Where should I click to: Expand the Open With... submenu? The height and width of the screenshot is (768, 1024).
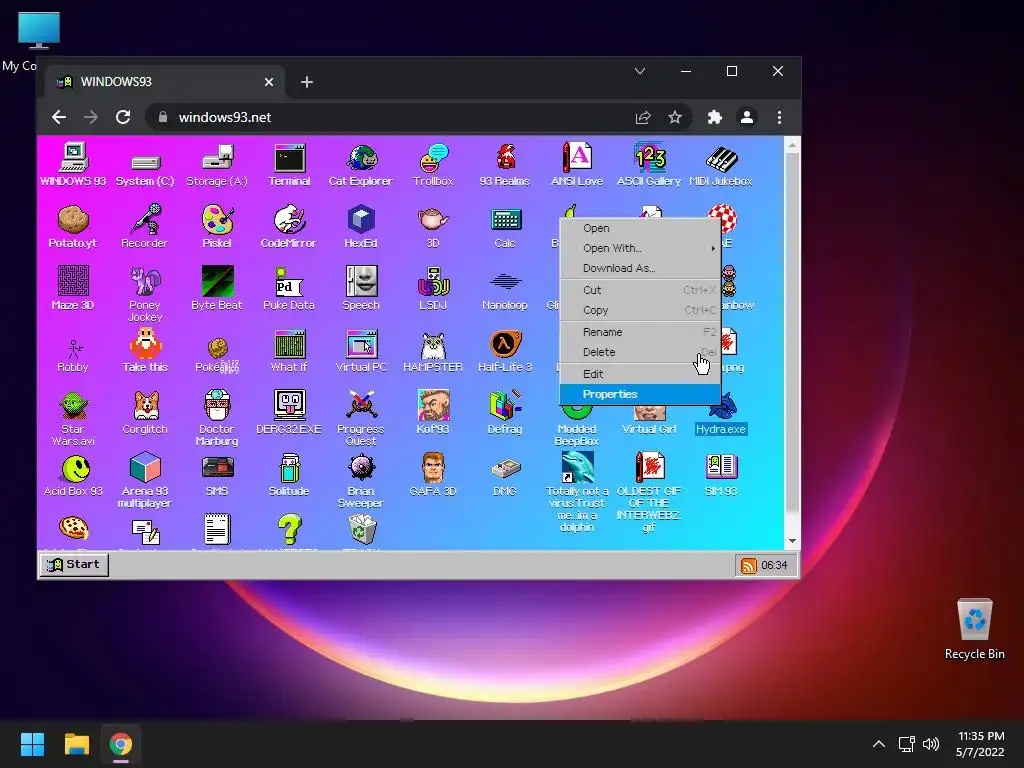[640, 248]
